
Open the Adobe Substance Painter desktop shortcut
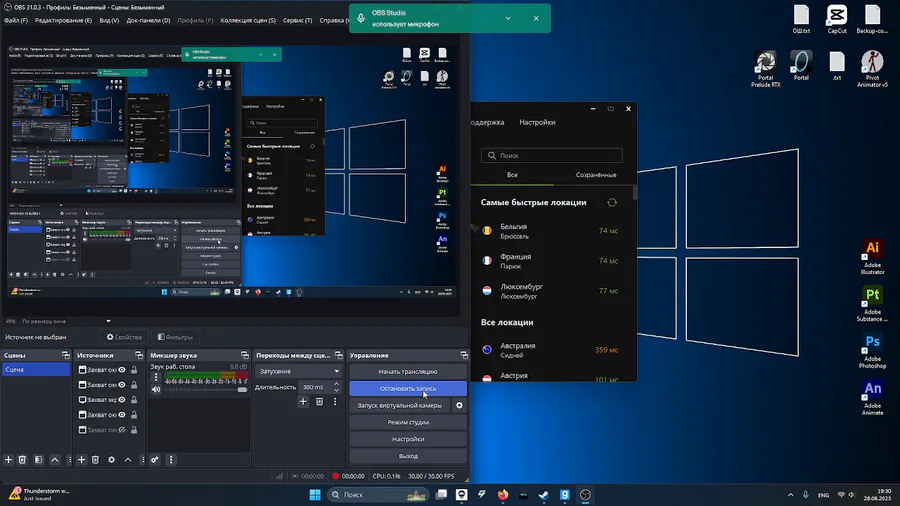click(x=872, y=303)
